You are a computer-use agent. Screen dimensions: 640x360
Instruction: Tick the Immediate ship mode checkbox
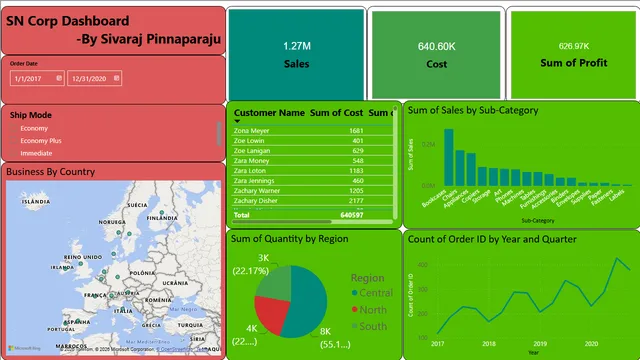pyautogui.click(x=14, y=153)
